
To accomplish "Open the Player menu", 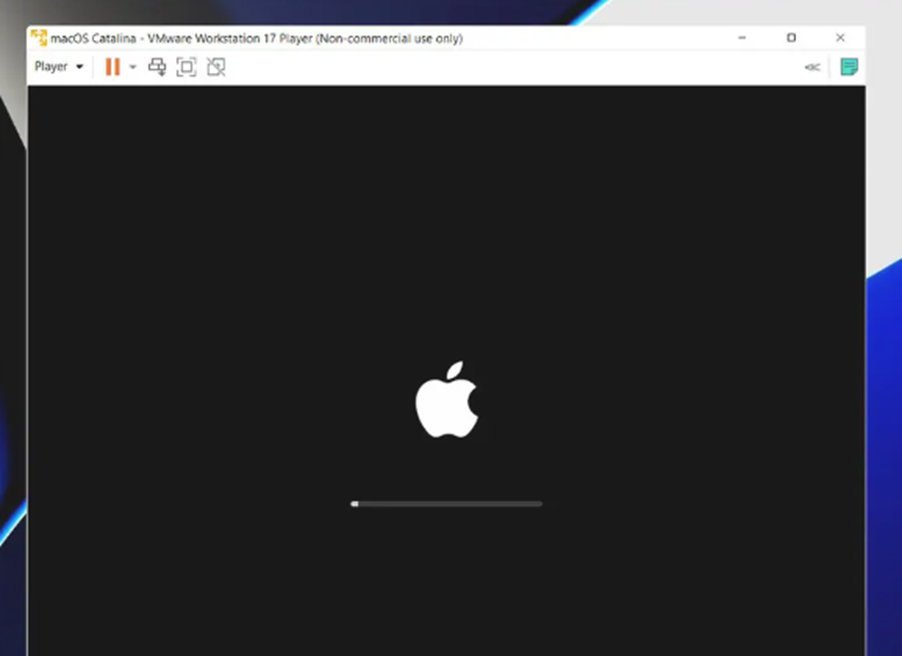I will point(59,67).
